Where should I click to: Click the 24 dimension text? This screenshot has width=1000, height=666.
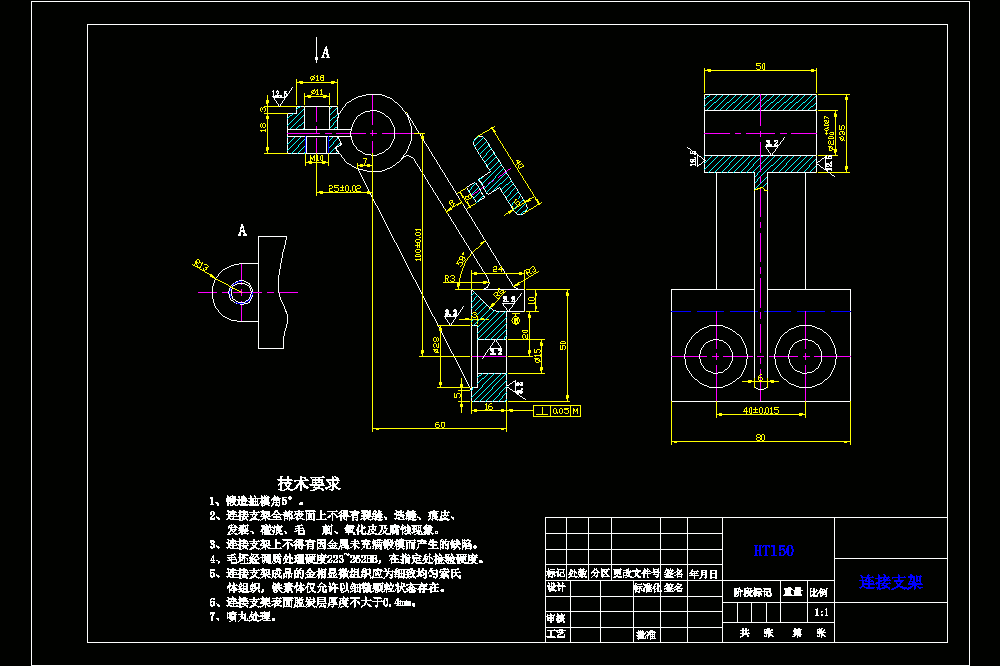(497, 269)
